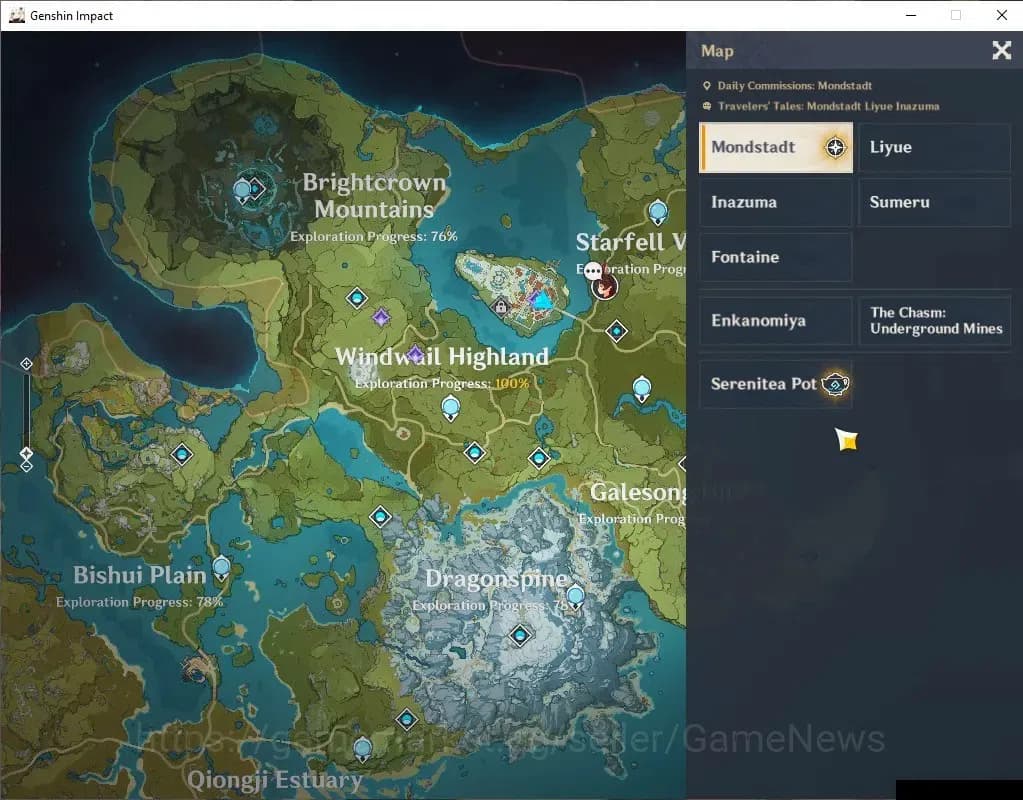Click the glowing blue marker in Mondstadt city
This screenshot has width=1023, height=800.
coord(541,300)
